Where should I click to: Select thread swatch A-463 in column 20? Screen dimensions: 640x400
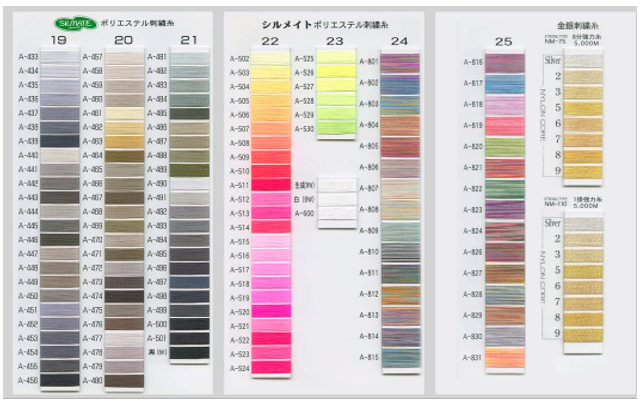click(124, 142)
